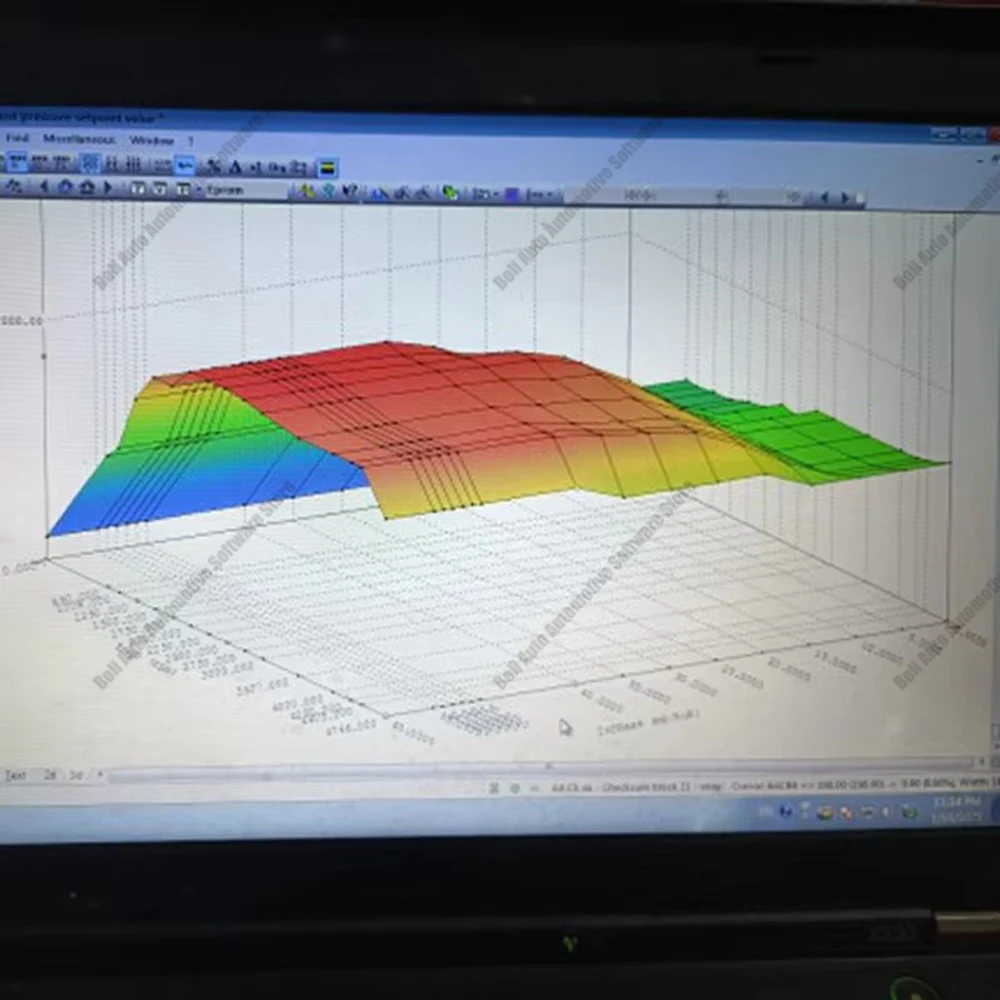Click the Checksum block status bar text
Viewport: 1000px width, 1000px height.
647,787
